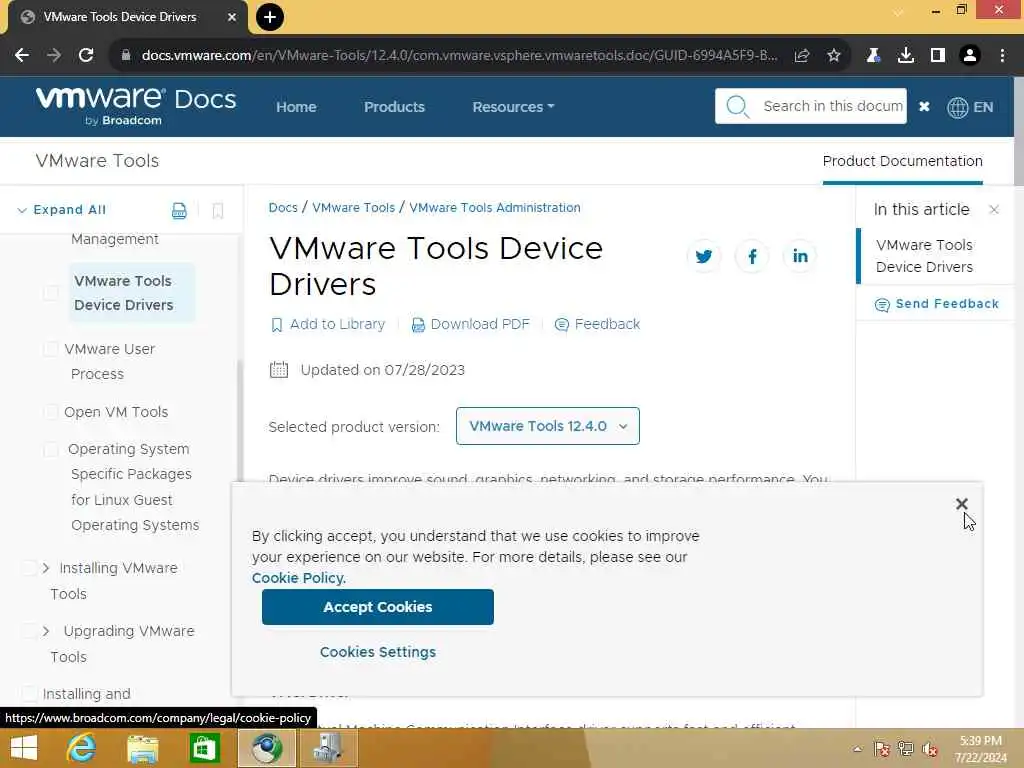Click the printer icon in sidebar
The width and height of the screenshot is (1024, 768).
(179, 210)
